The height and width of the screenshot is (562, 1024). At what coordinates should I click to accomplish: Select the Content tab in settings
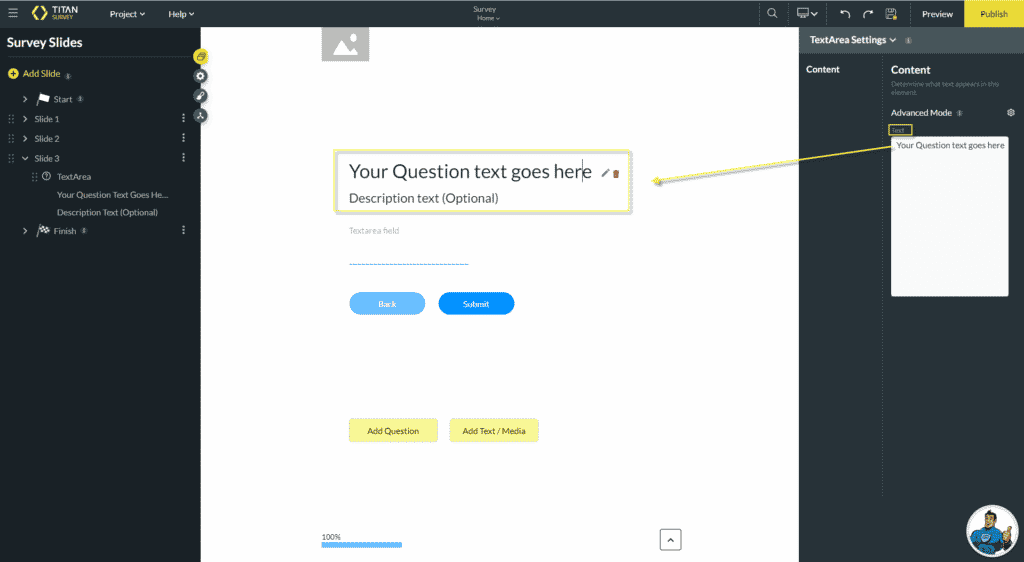[822, 69]
